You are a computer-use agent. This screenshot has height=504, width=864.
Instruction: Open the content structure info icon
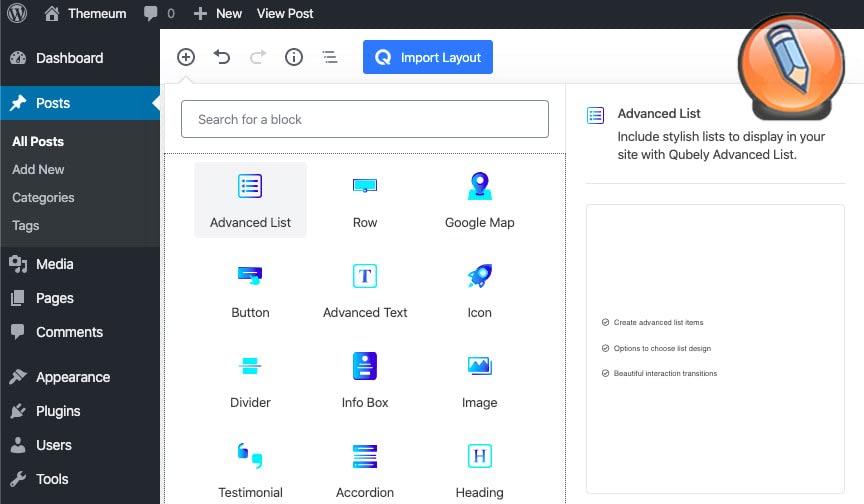click(x=294, y=57)
